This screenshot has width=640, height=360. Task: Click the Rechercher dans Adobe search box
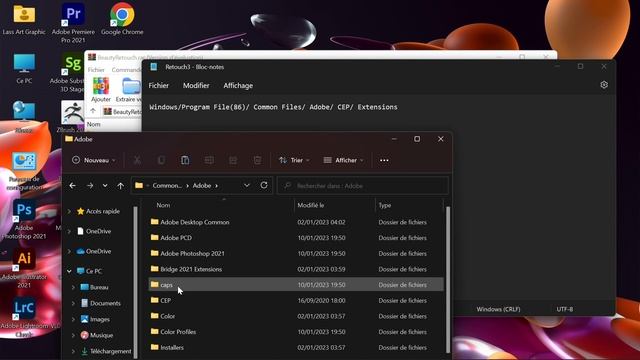click(363, 186)
